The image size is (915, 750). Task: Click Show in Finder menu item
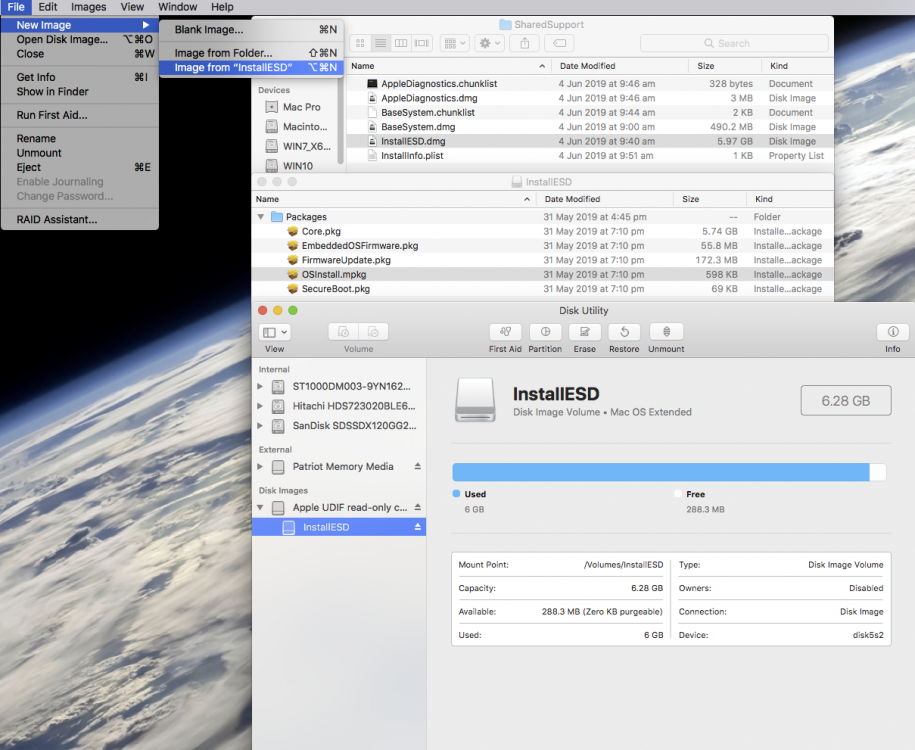tap(80, 92)
